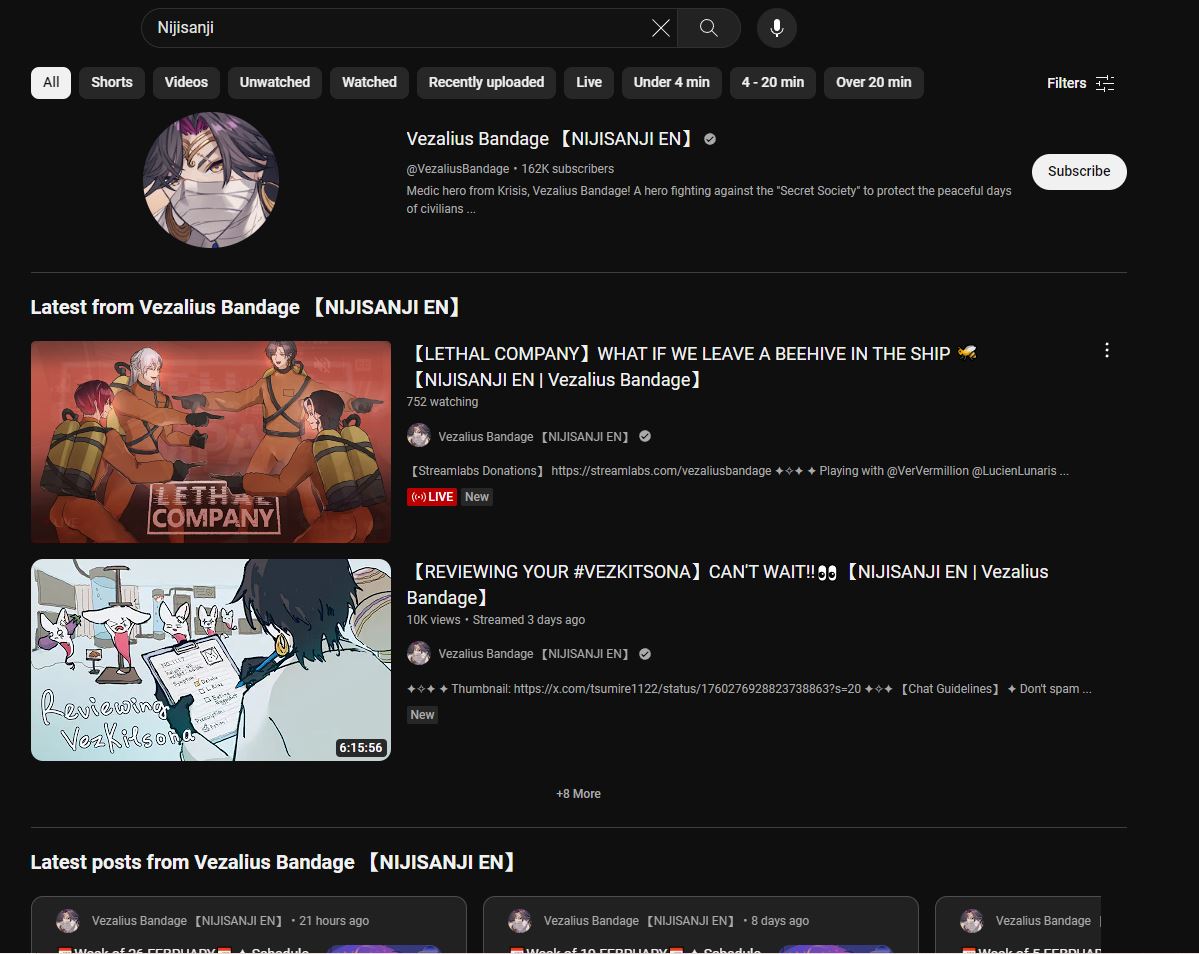Expand the +8 More videos link
Viewport: 1199px width, 954px height.
578,793
